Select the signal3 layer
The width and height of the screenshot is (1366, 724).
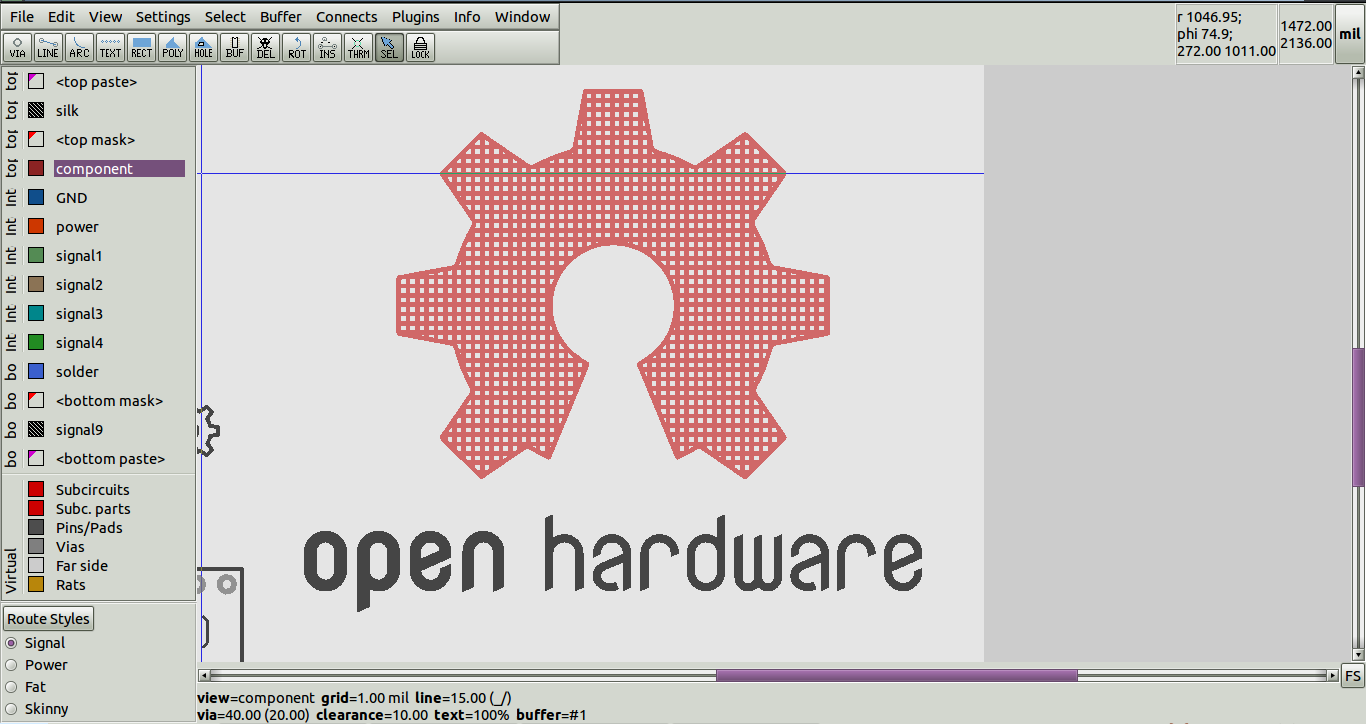pos(80,313)
